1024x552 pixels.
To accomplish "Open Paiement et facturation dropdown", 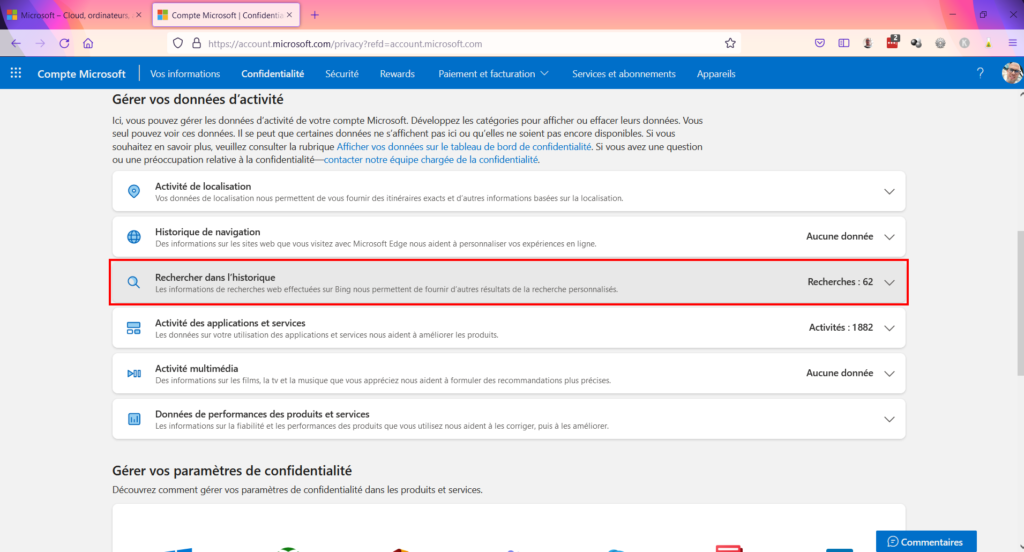I will (x=493, y=74).
